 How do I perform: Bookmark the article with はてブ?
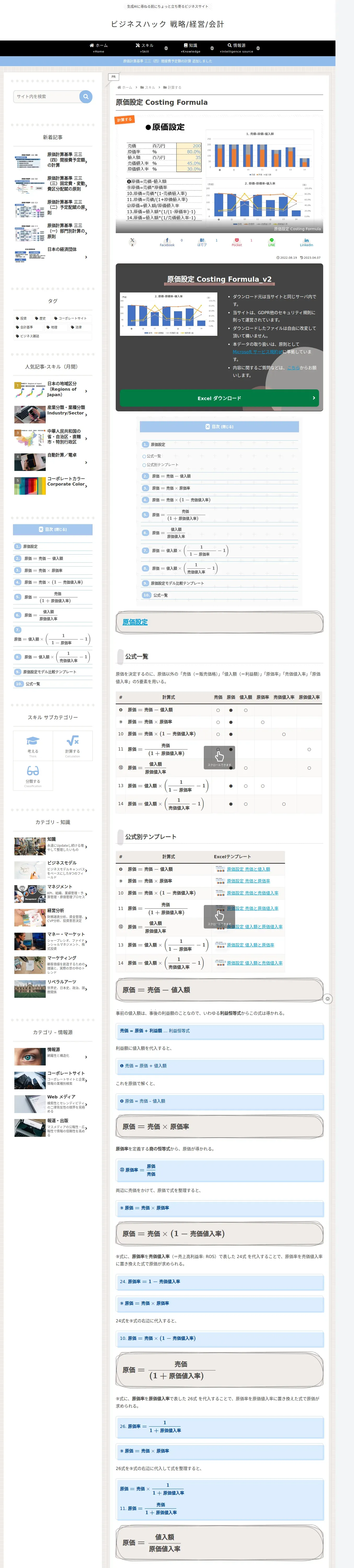202,242
